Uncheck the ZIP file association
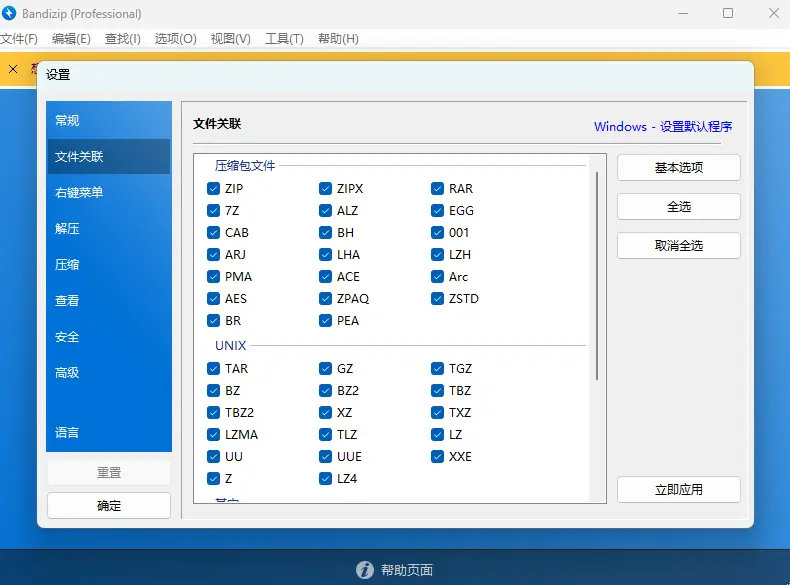Image resolution: width=790 pixels, height=585 pixels. pos(213,188)
